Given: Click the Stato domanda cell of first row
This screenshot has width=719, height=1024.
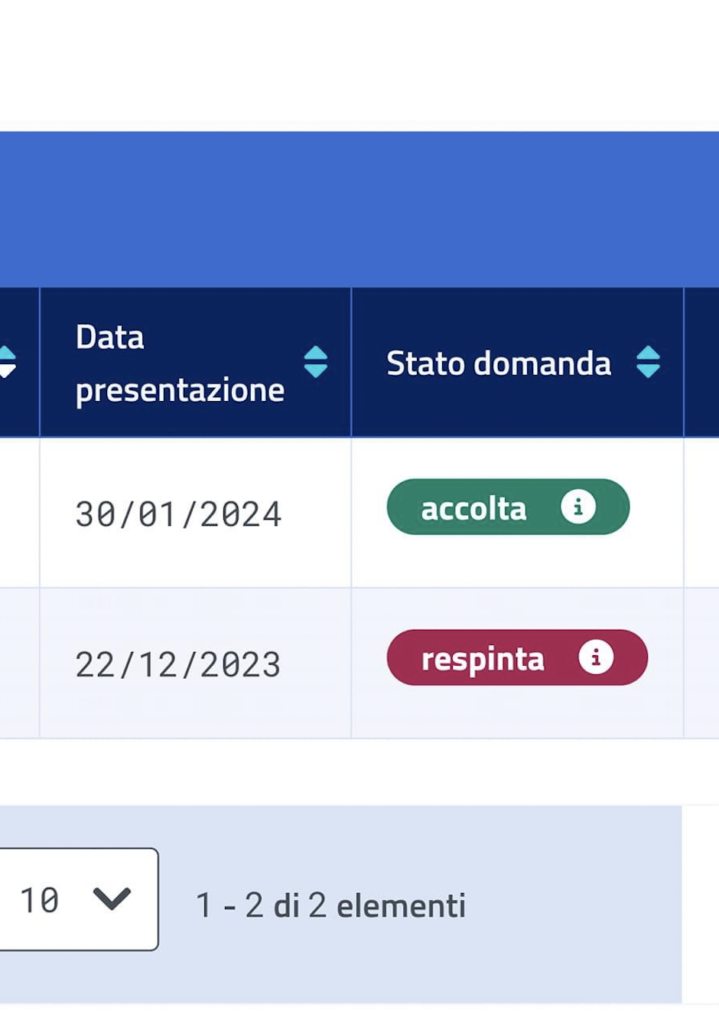Looking at the screenshot, I should tap(517, 513).
